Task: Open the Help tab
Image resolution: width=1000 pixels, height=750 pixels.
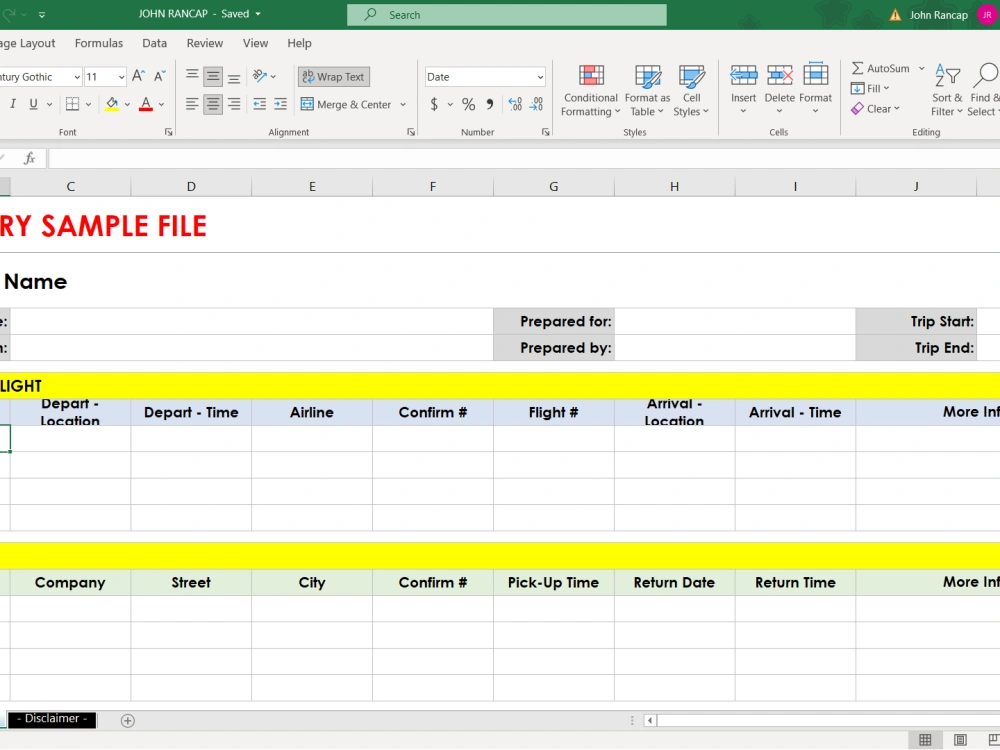Action: click(x=299, y=43)
